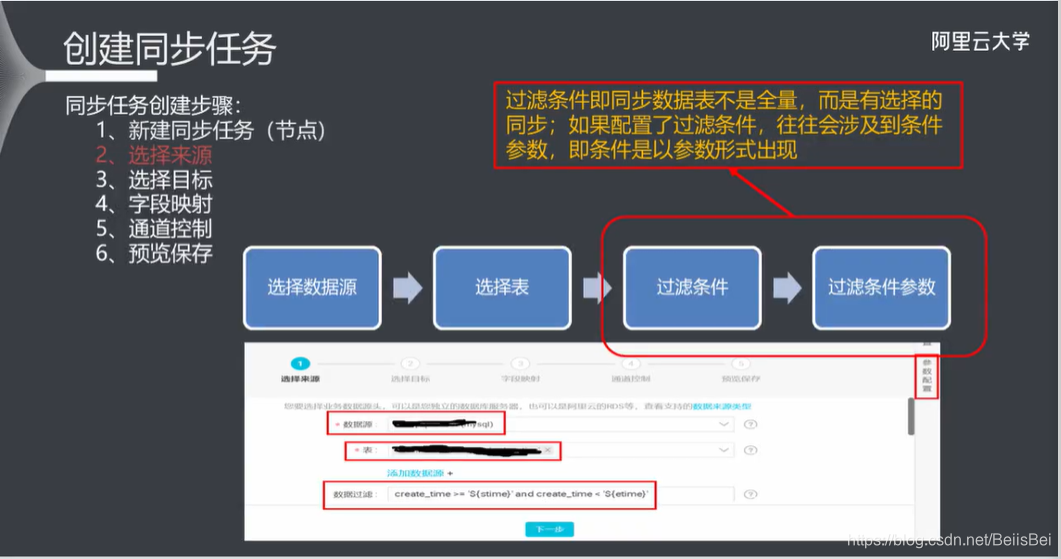Open the 参数配置 side tab
The height and width of the screenshot is (559, 1061).
tap(927, 376)
